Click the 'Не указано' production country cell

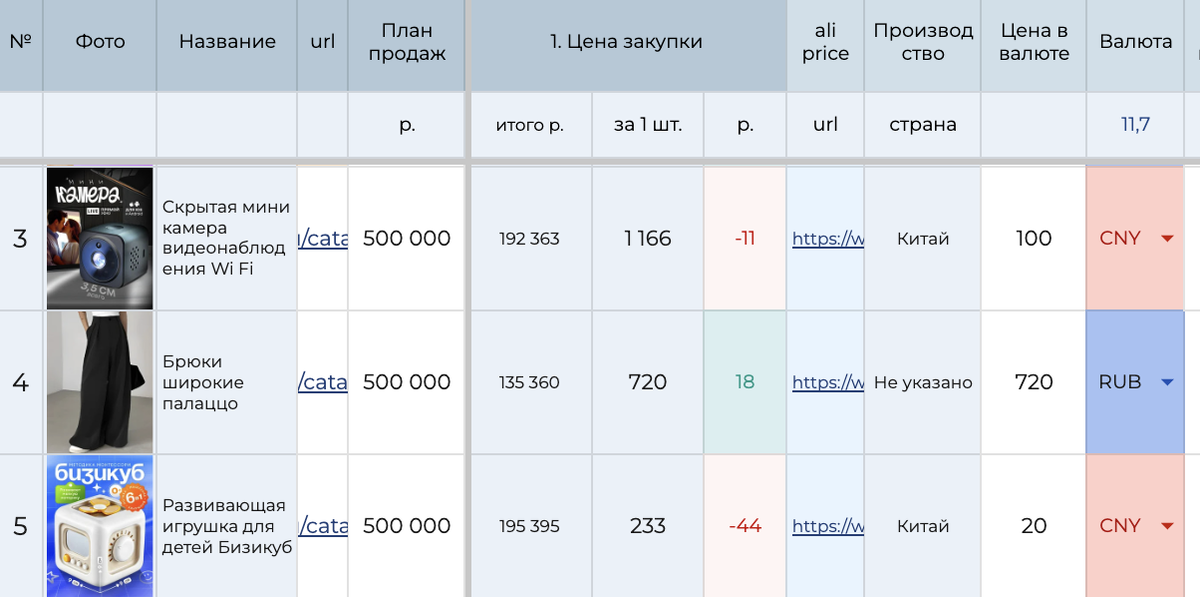pos(922,382)
